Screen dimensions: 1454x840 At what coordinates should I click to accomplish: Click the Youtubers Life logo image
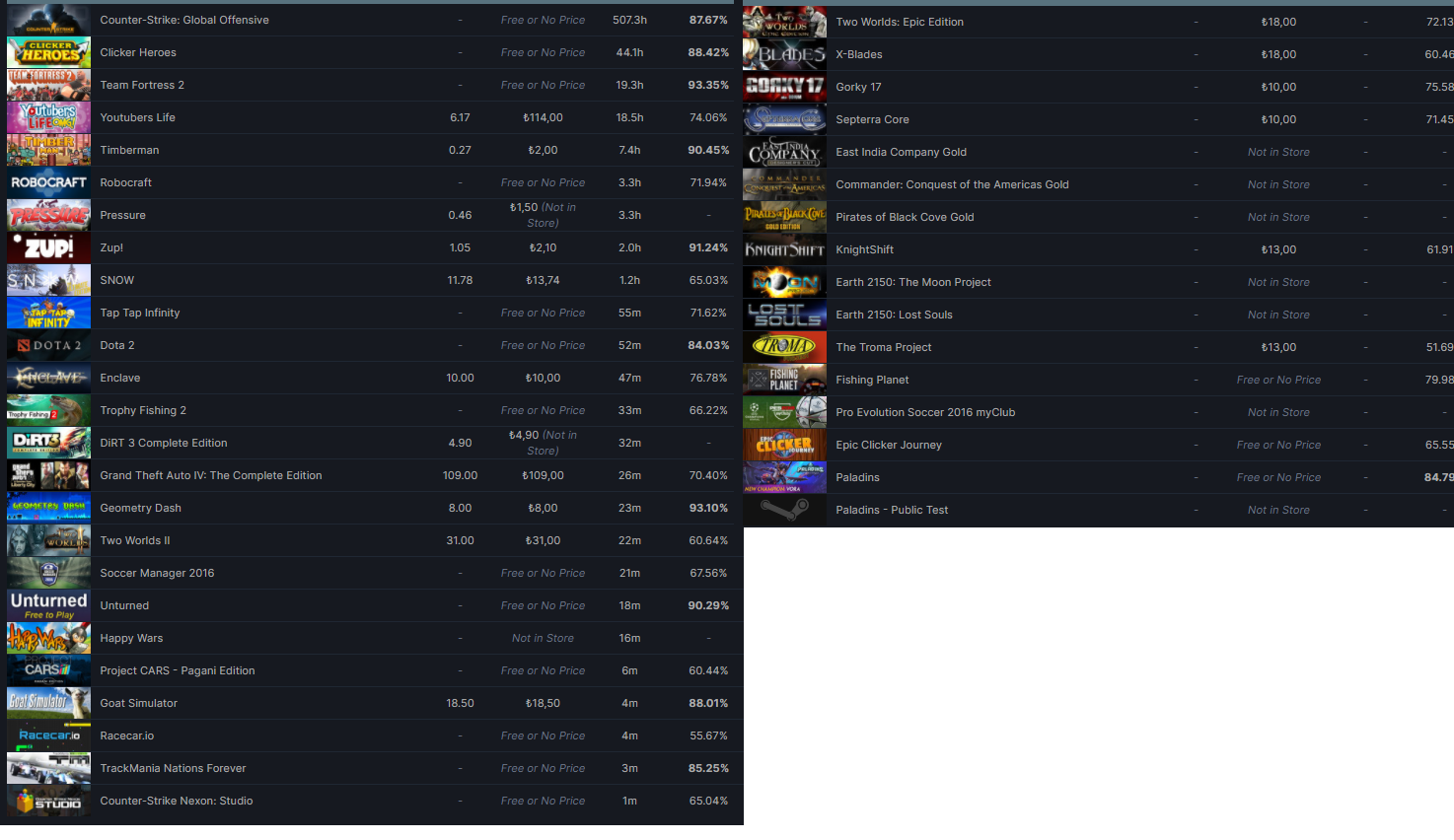(48, 117)
